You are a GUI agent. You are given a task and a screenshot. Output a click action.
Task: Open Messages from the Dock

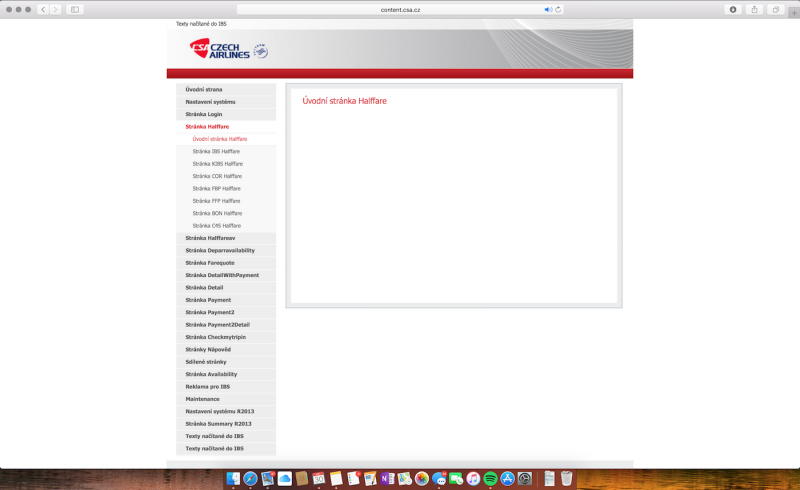439,478
